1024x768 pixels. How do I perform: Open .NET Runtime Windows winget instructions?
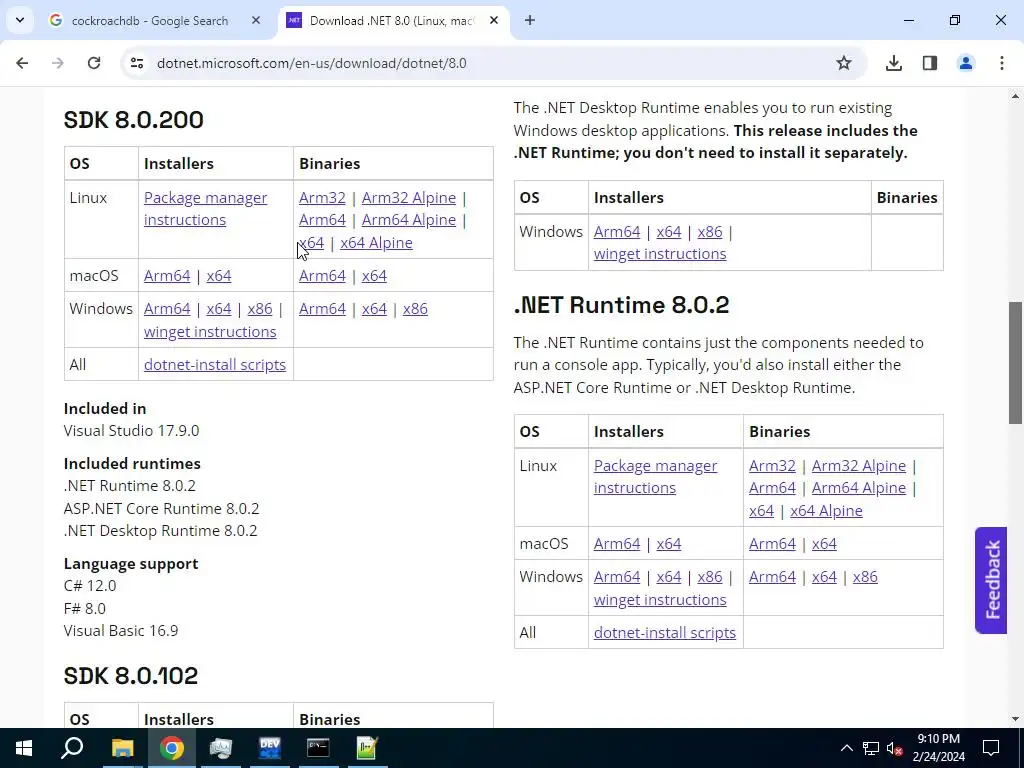[660, 600]
